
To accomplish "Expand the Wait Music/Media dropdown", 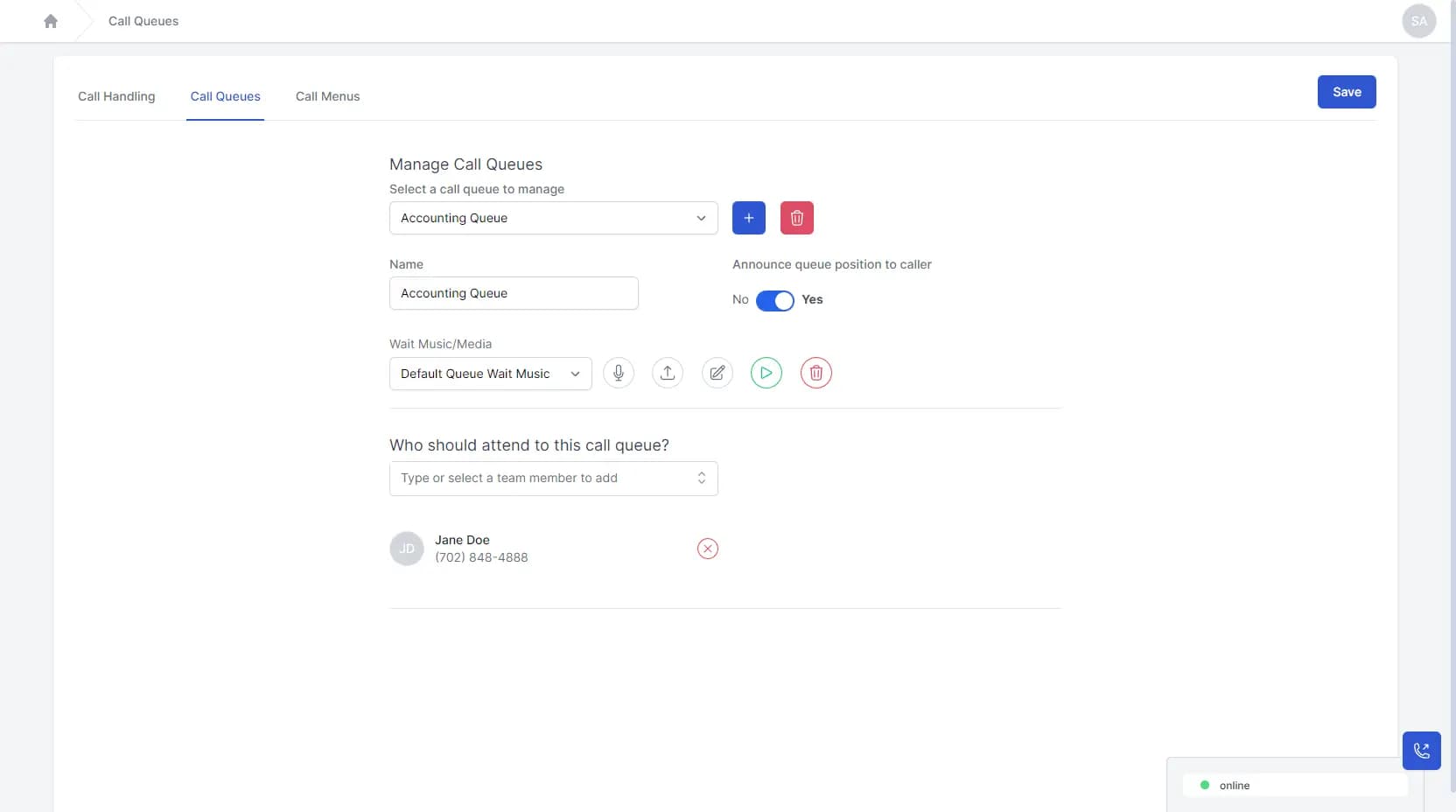I will (x=490, y=374).
